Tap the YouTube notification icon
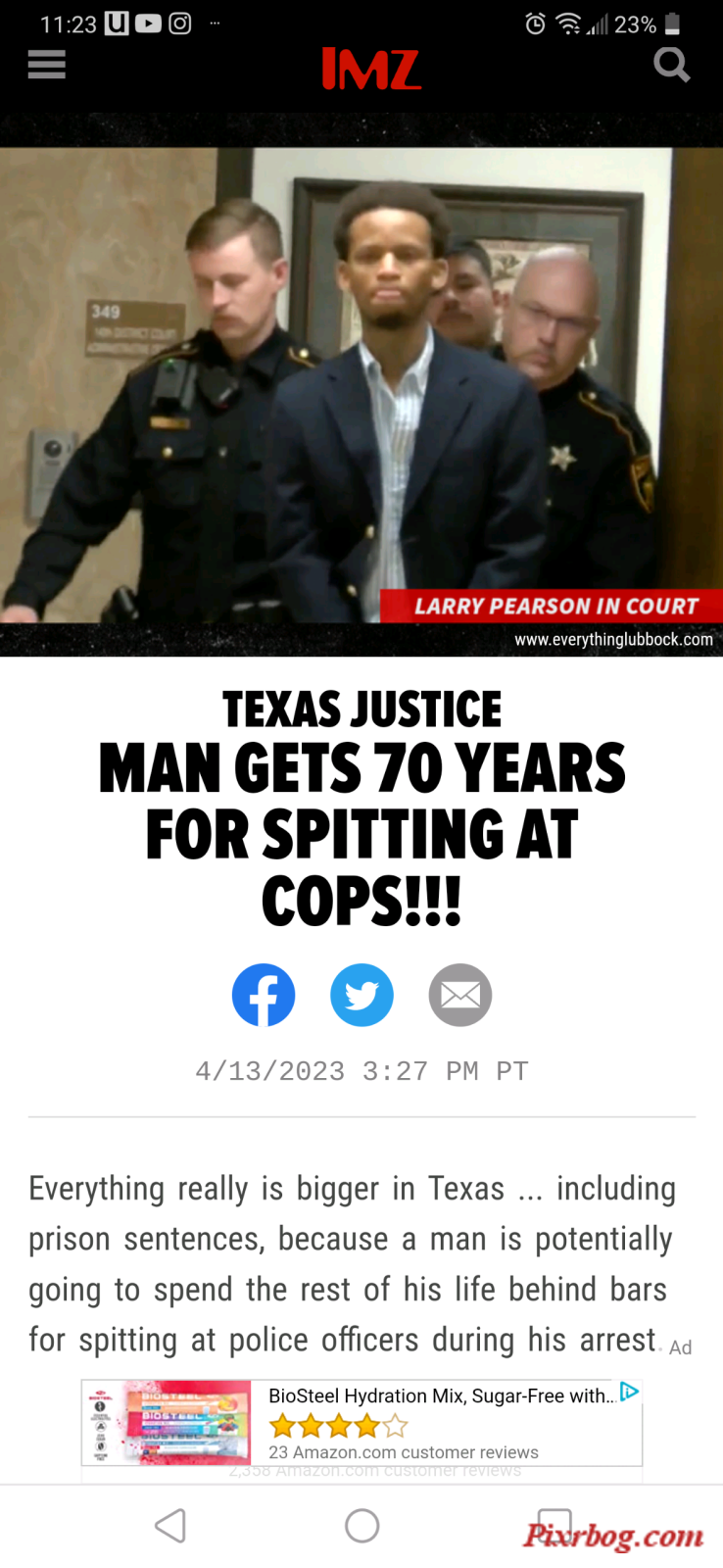The image size is (723, 1568). (x=148, y=24)
